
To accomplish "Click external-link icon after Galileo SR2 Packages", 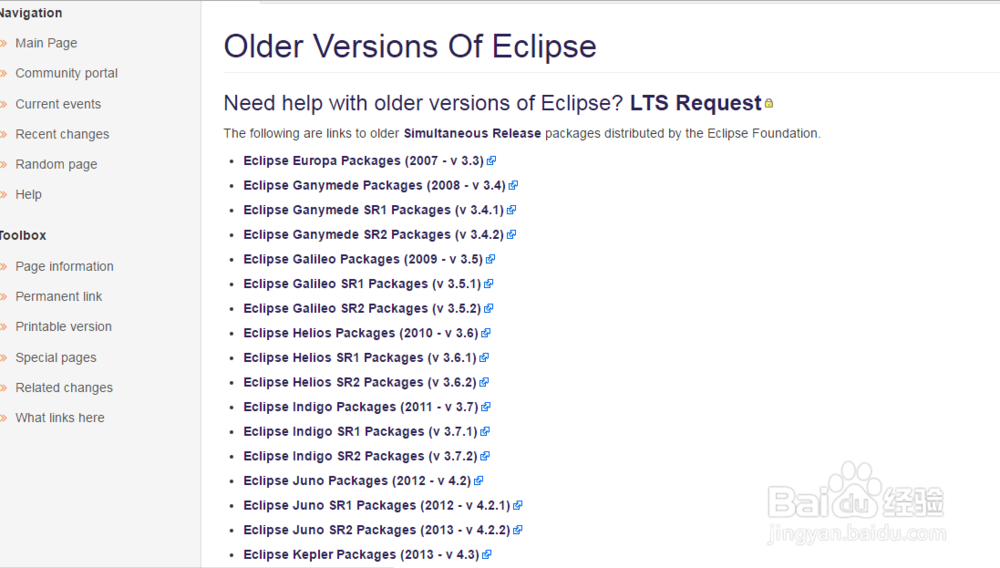I will (x=489, y=309).
